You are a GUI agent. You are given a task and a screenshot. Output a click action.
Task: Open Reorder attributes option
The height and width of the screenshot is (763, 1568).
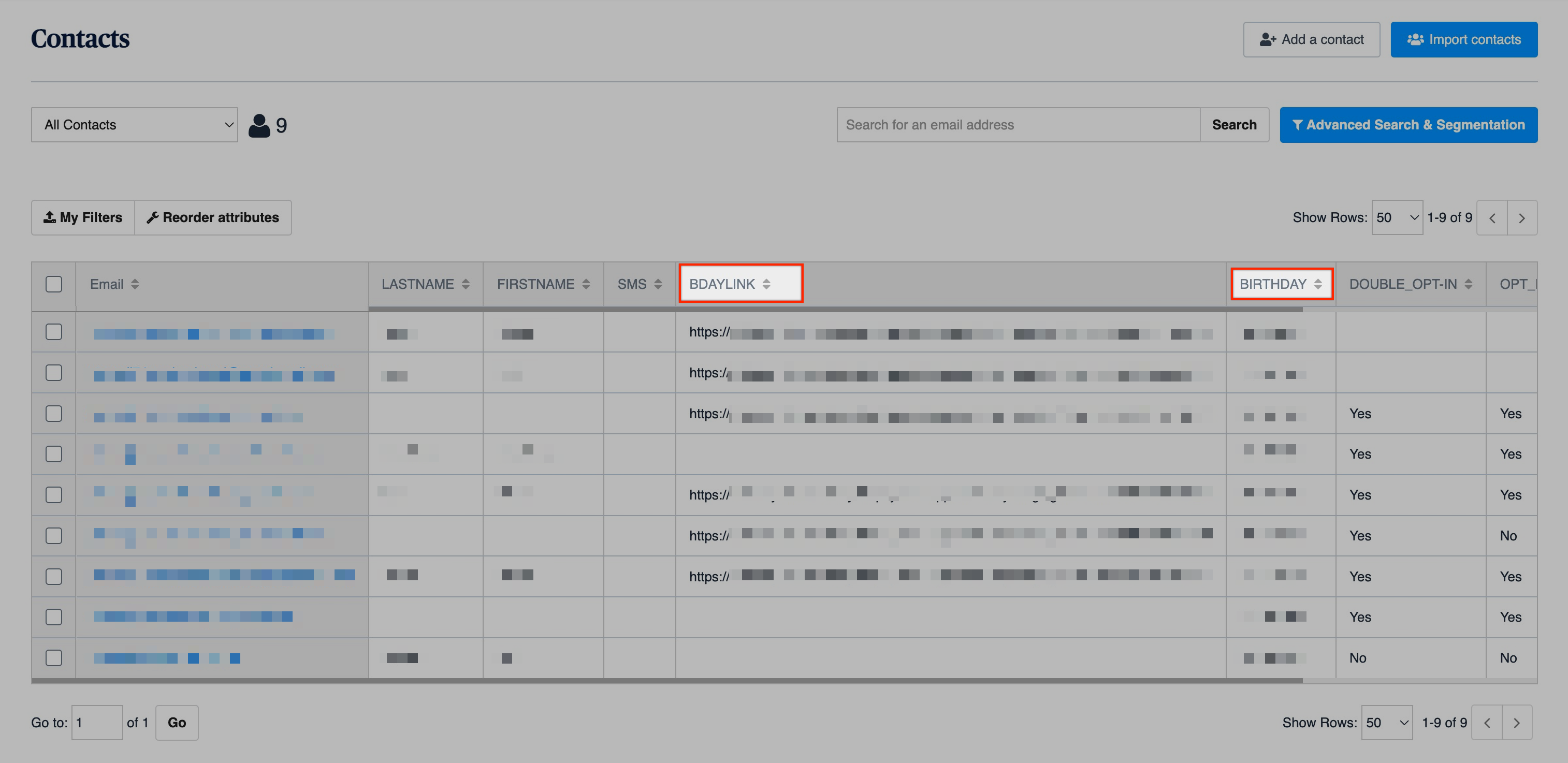pos(213,218)
